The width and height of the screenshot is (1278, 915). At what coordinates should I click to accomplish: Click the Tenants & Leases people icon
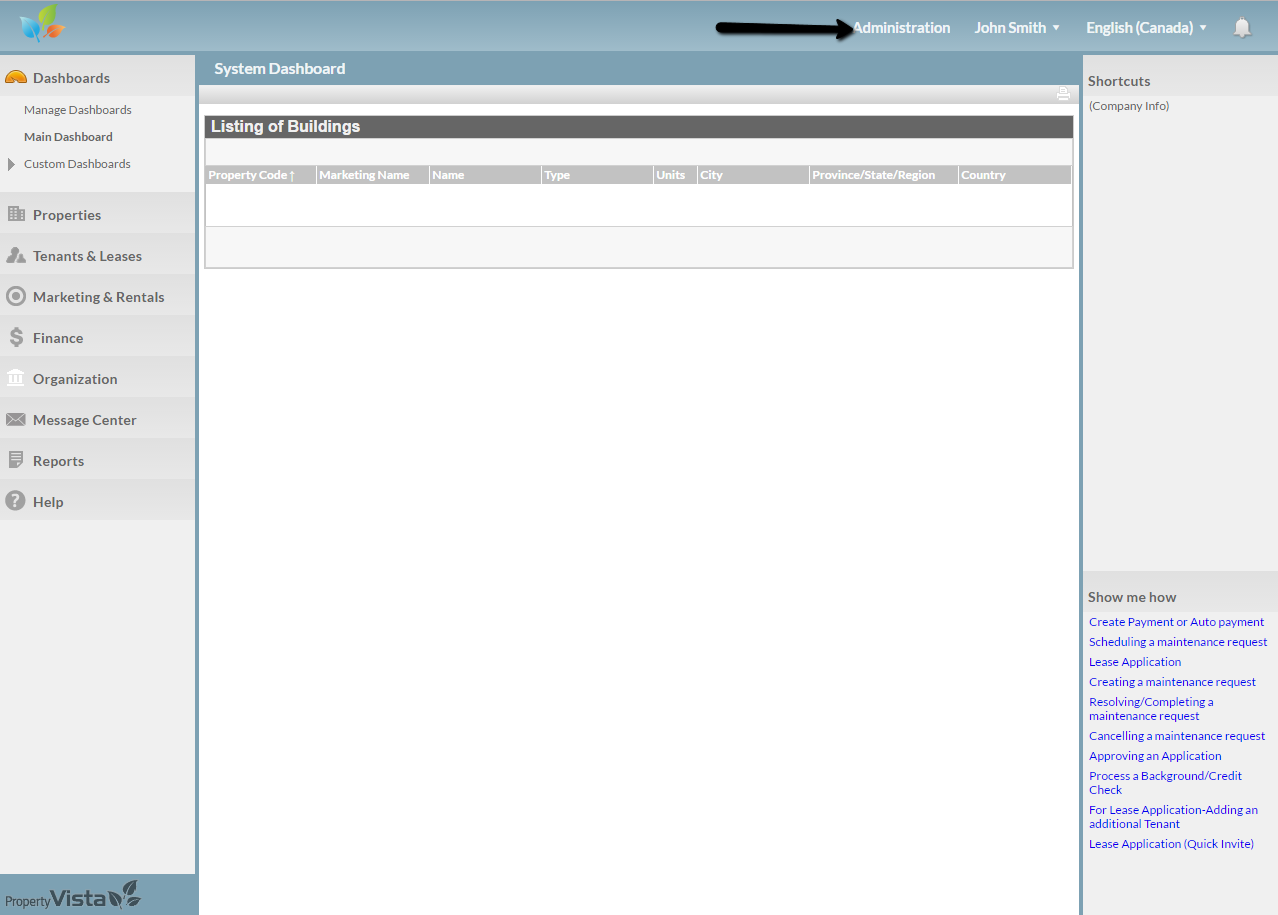coord(16,256)
